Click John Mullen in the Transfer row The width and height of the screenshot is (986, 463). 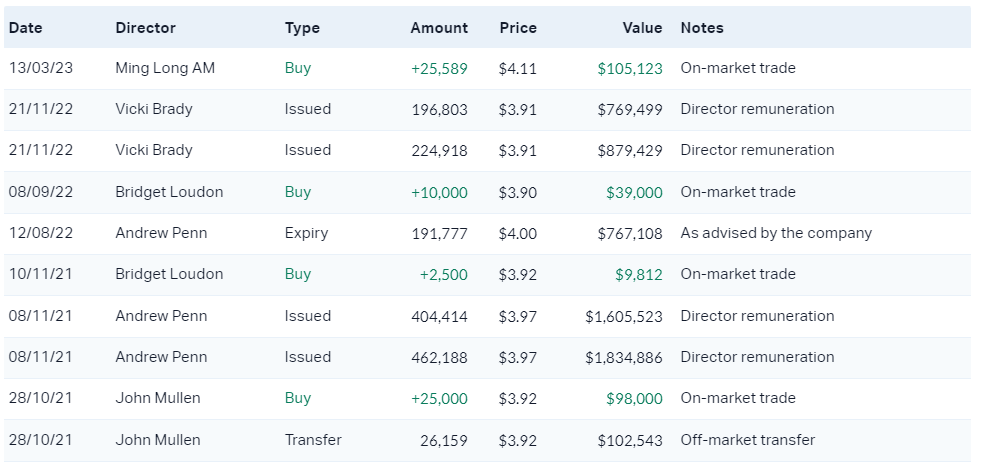tap(158, 440)
